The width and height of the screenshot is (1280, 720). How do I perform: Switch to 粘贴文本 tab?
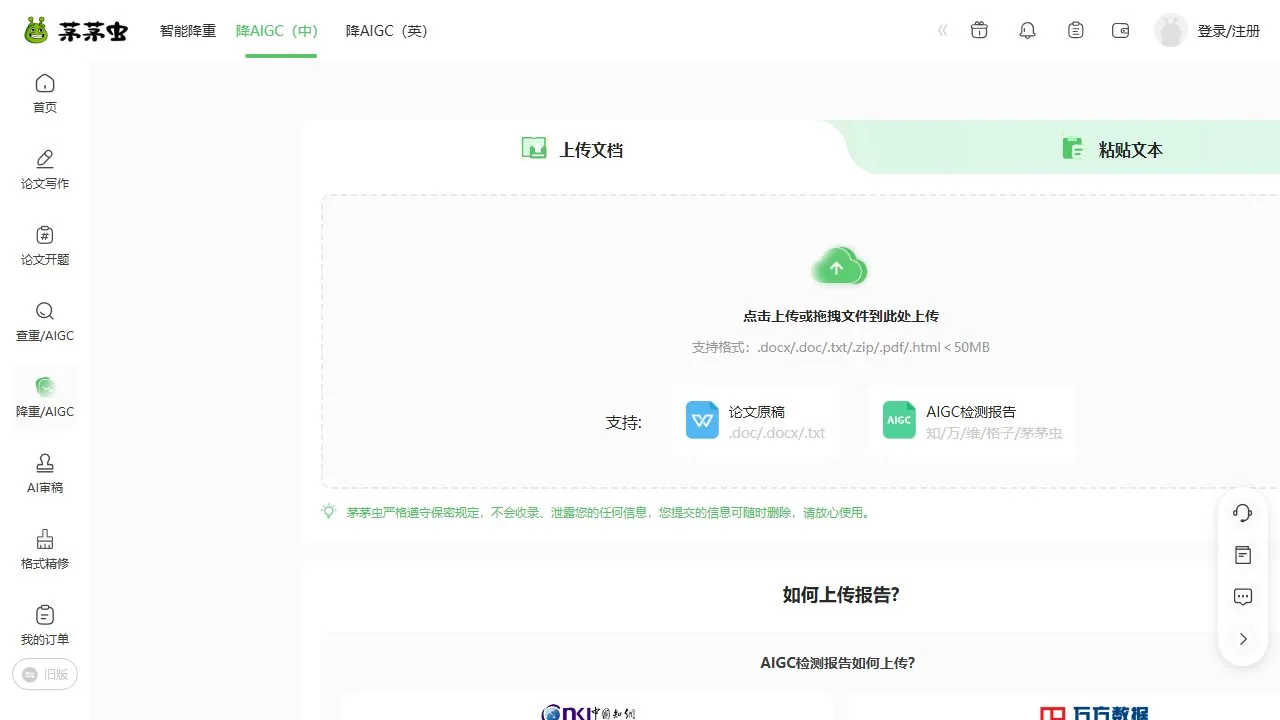pos(1112,149)
